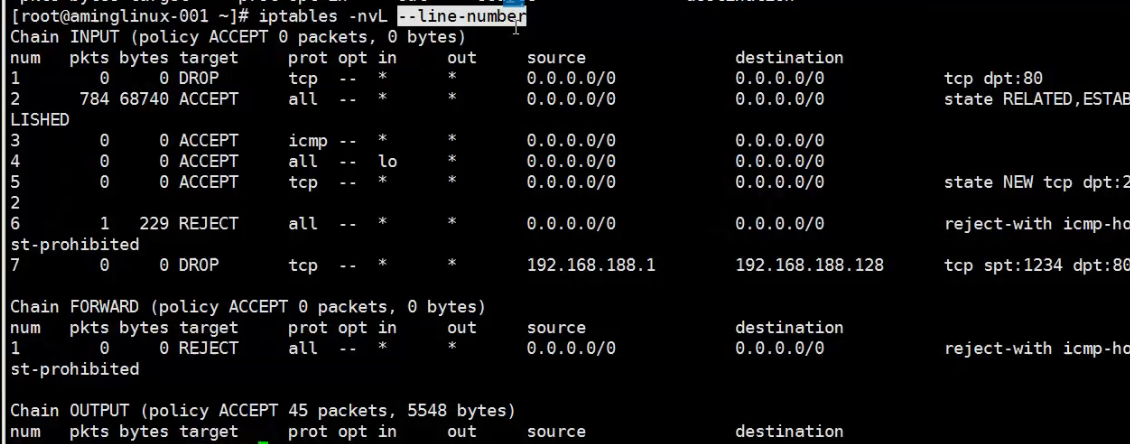Click the tcp protocol in INPUT rule 5

tap(303, 182)
